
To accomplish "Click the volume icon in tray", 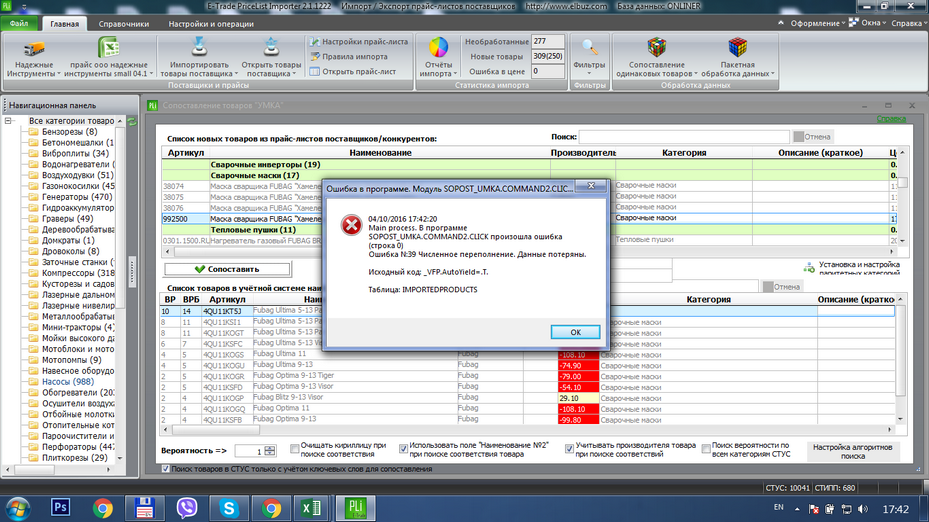I will [x=863, y=509].
